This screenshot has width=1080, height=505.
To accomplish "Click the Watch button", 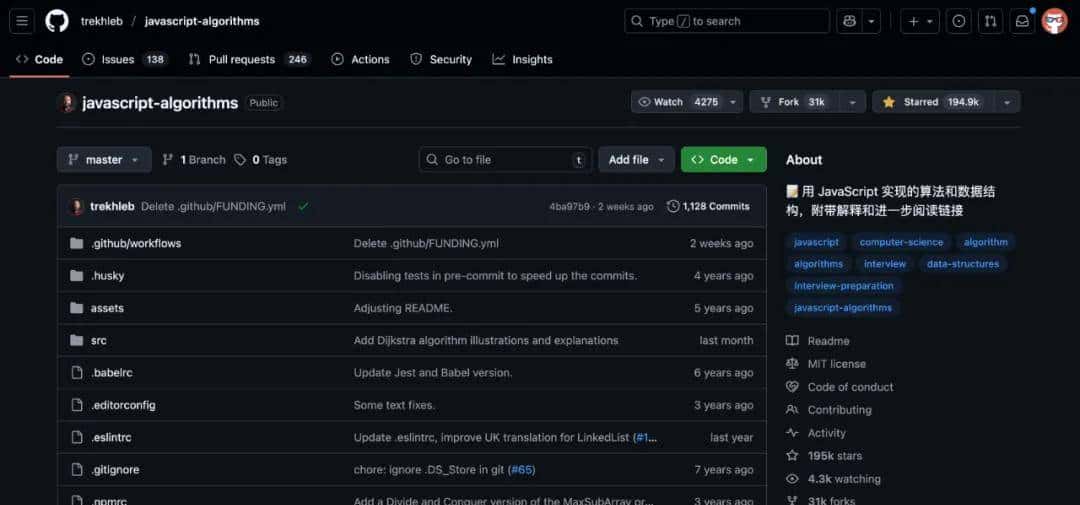I will 678,102.
